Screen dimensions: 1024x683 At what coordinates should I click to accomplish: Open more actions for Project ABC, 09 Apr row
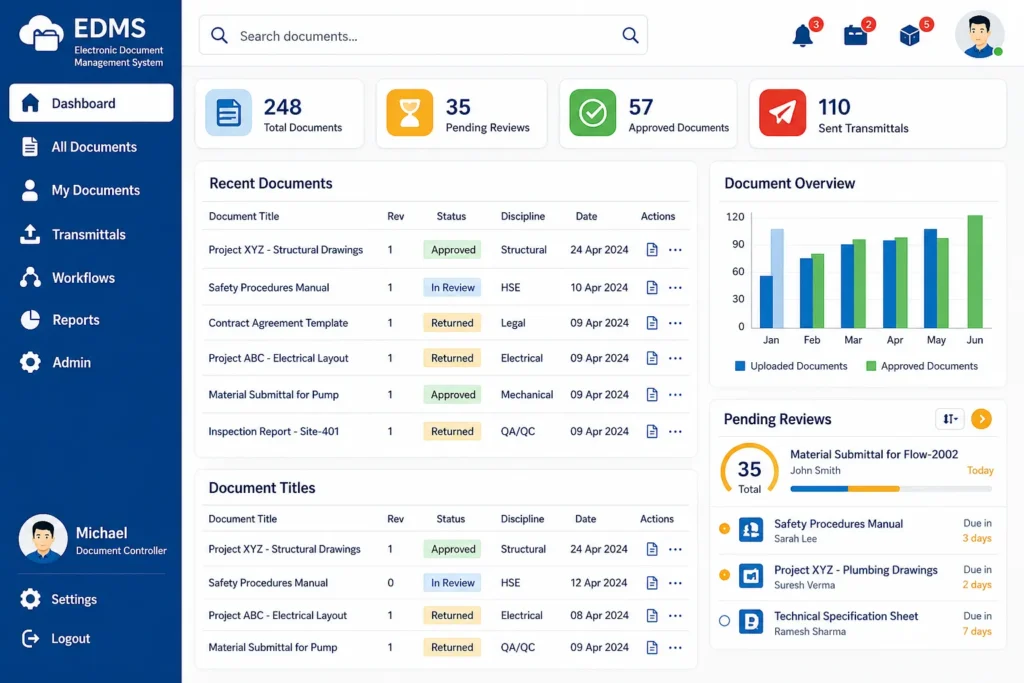pos(675,358)
